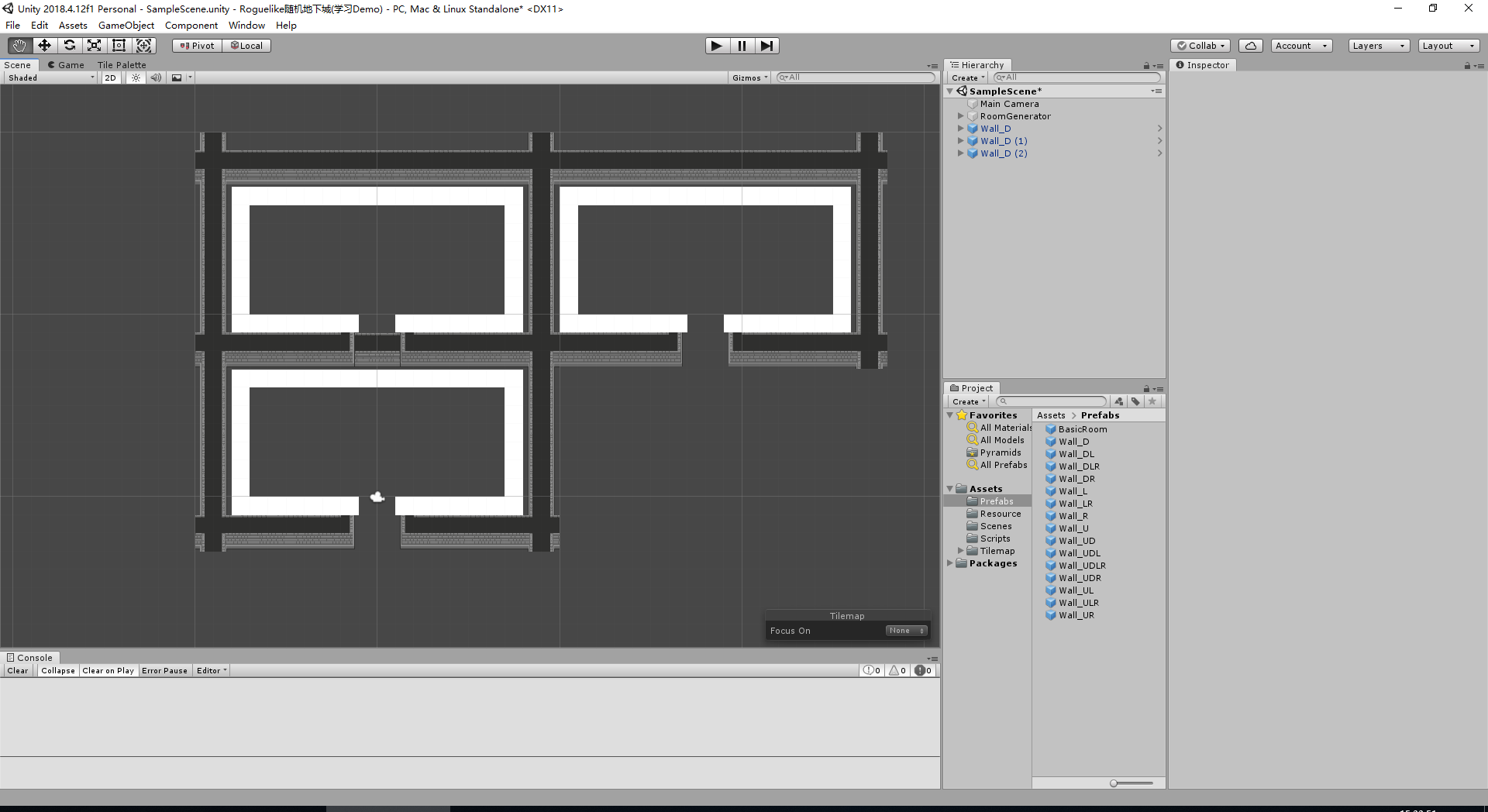Enable Error Pause in the Console
1488x812 pixels.
[x=164, y=670]
